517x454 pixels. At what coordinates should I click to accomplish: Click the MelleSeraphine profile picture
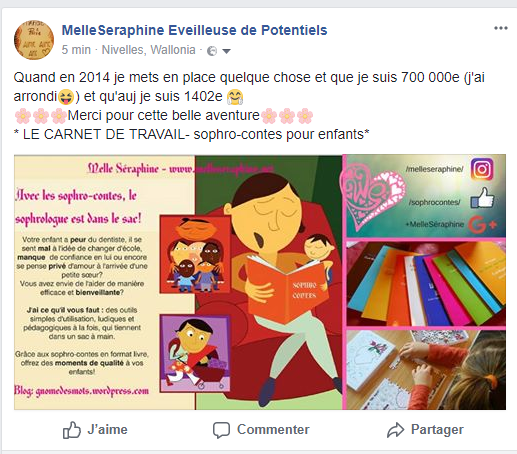[x=34, y=40]
